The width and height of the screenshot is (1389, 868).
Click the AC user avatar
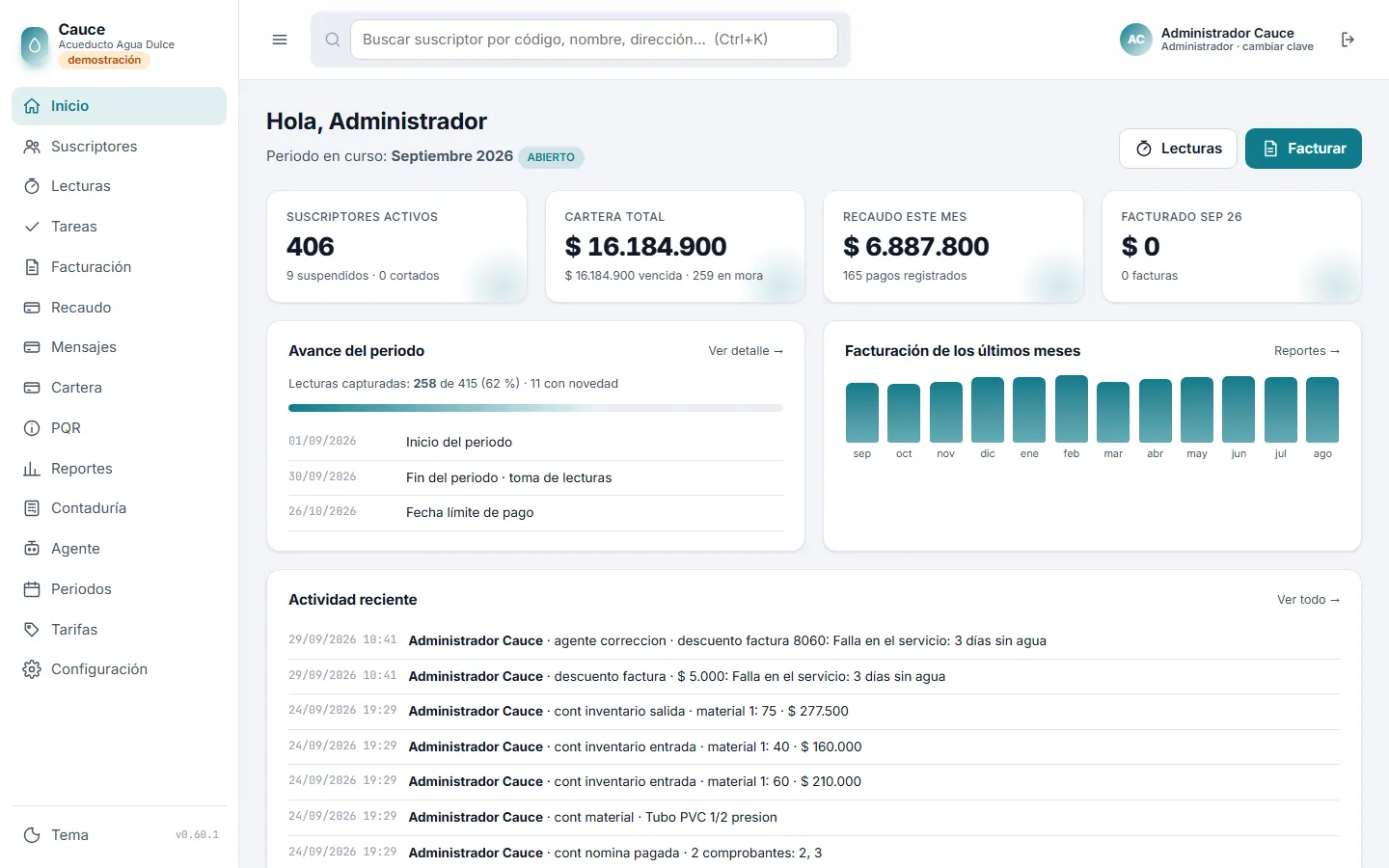[1136, 40]
